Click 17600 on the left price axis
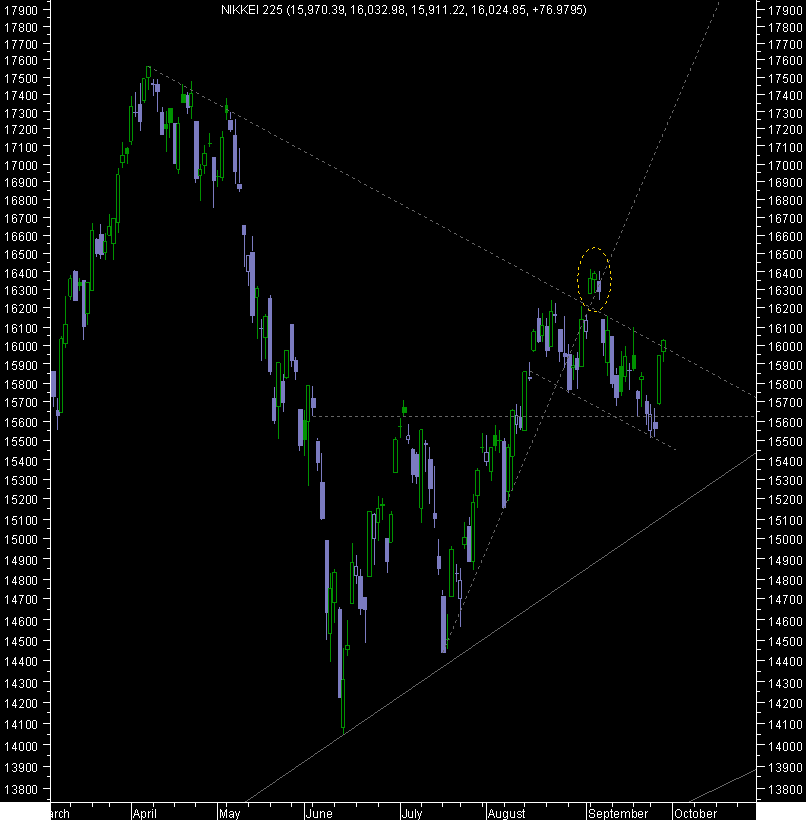 [20, 61]
